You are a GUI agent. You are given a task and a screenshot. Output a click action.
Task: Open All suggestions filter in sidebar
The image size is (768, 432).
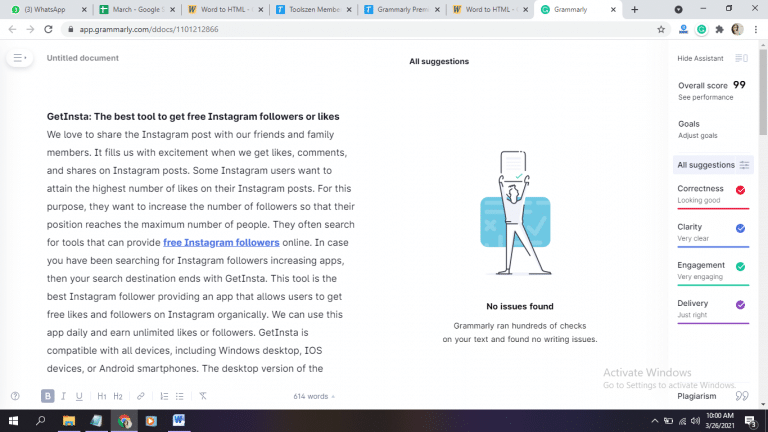(712, 165)
